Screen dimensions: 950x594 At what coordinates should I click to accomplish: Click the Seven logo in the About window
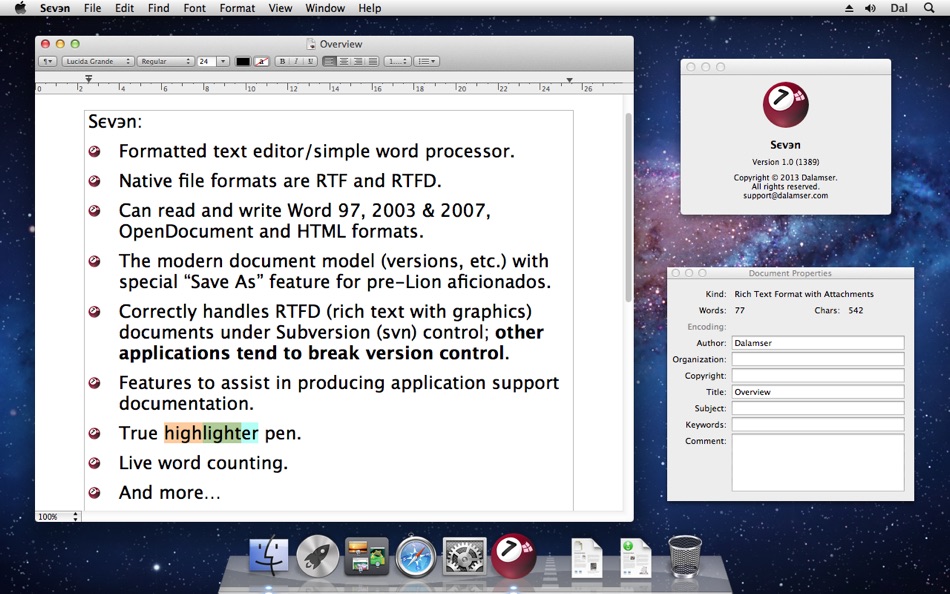pyautogui.click(x=785, y=105)
